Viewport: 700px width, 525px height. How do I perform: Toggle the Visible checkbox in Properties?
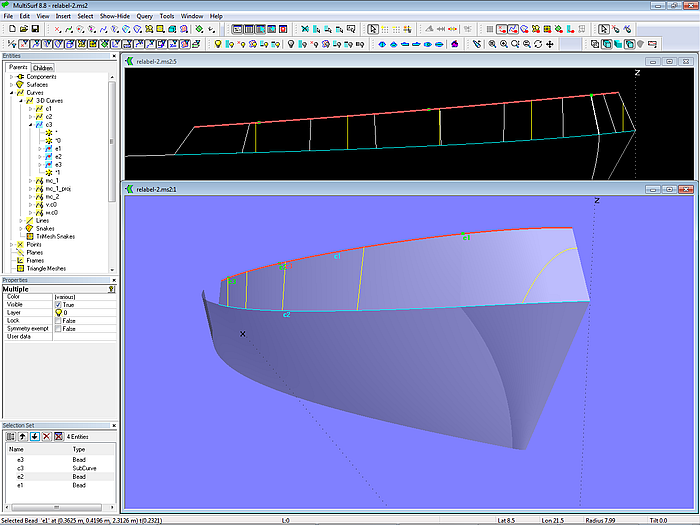58,304
